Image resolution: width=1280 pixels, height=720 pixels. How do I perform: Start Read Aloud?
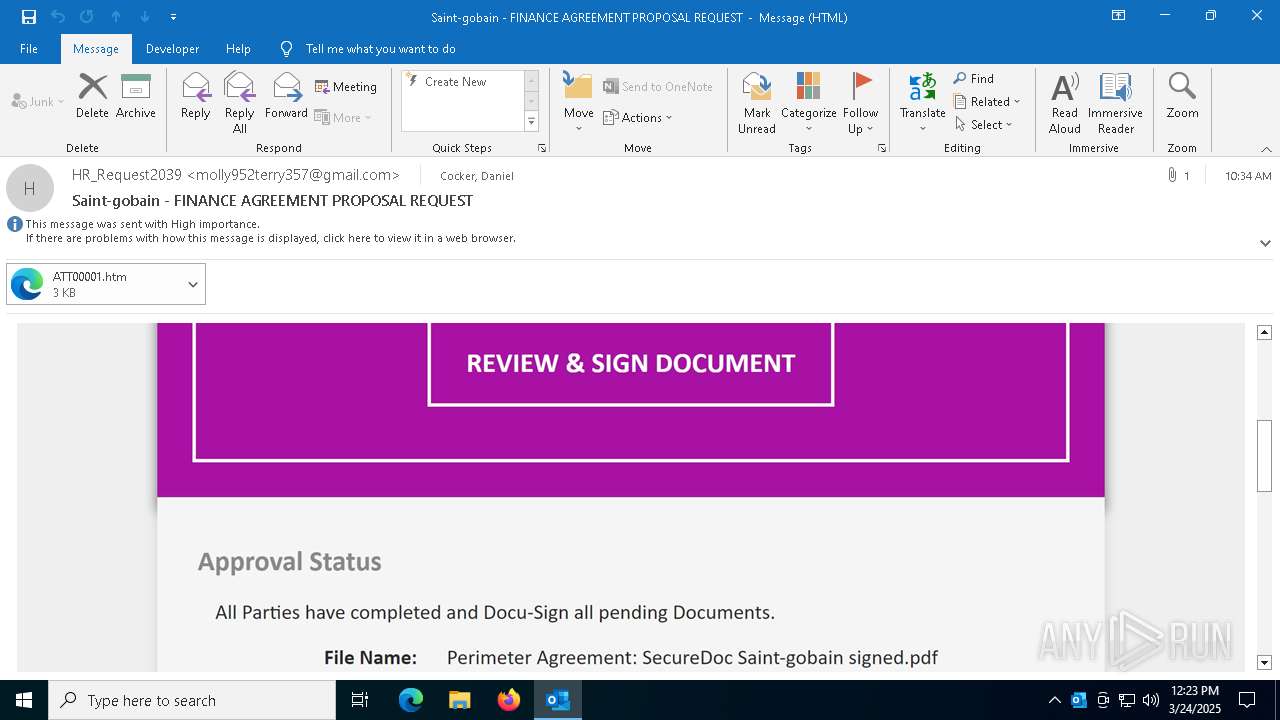(1065, 102)
